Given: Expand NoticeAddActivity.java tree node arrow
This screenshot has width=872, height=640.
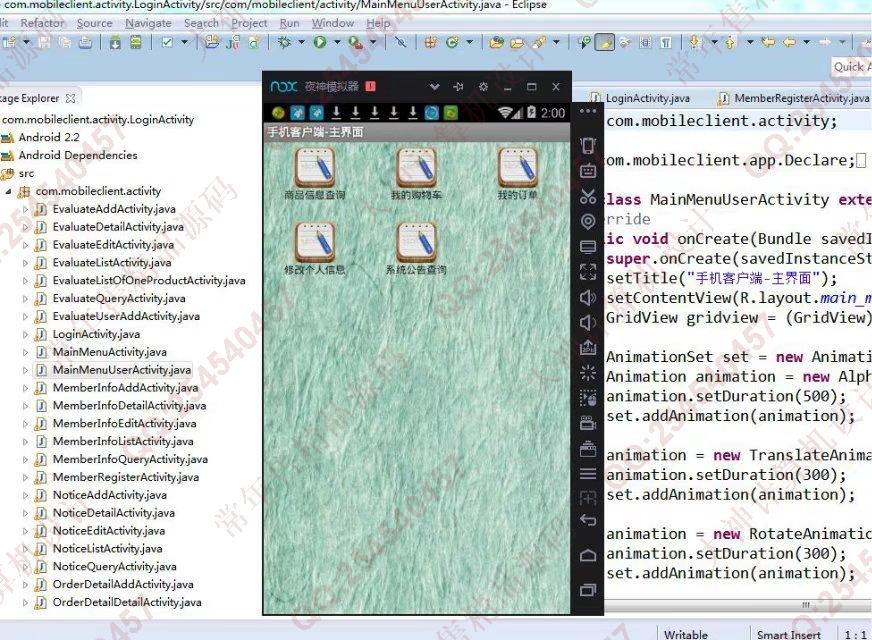Looking at the screenshot, I should pyautogui.click(x=25, y=495).
